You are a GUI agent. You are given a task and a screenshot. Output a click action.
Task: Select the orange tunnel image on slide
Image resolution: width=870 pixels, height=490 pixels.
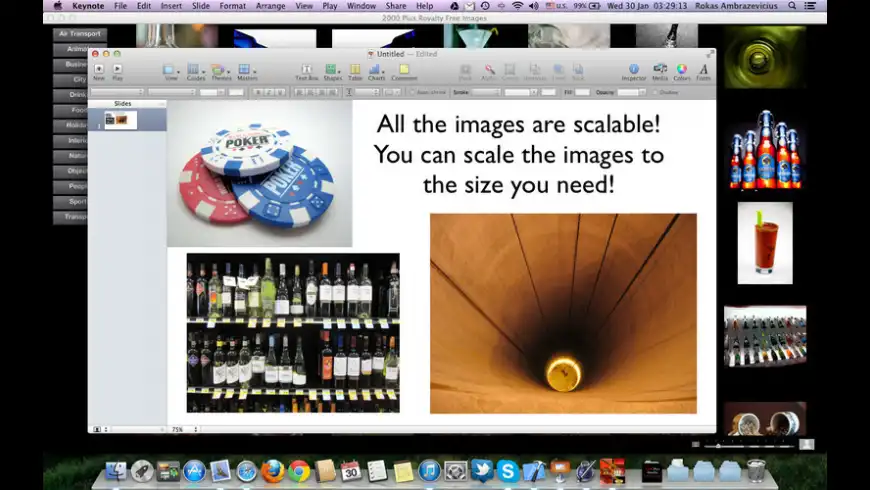[563, 313]
